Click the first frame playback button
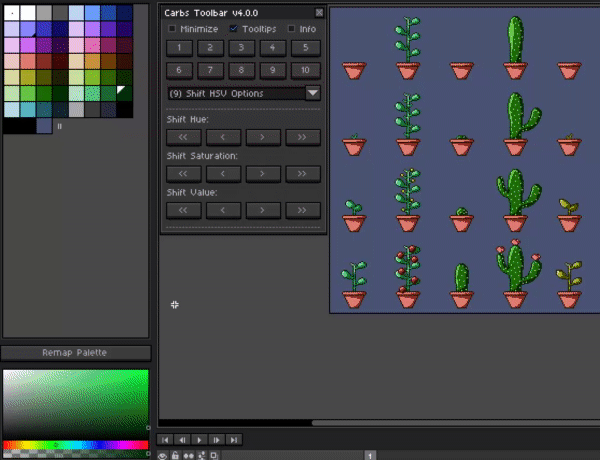This screenshot has height=460, width=600. click(x=165, y=440)
